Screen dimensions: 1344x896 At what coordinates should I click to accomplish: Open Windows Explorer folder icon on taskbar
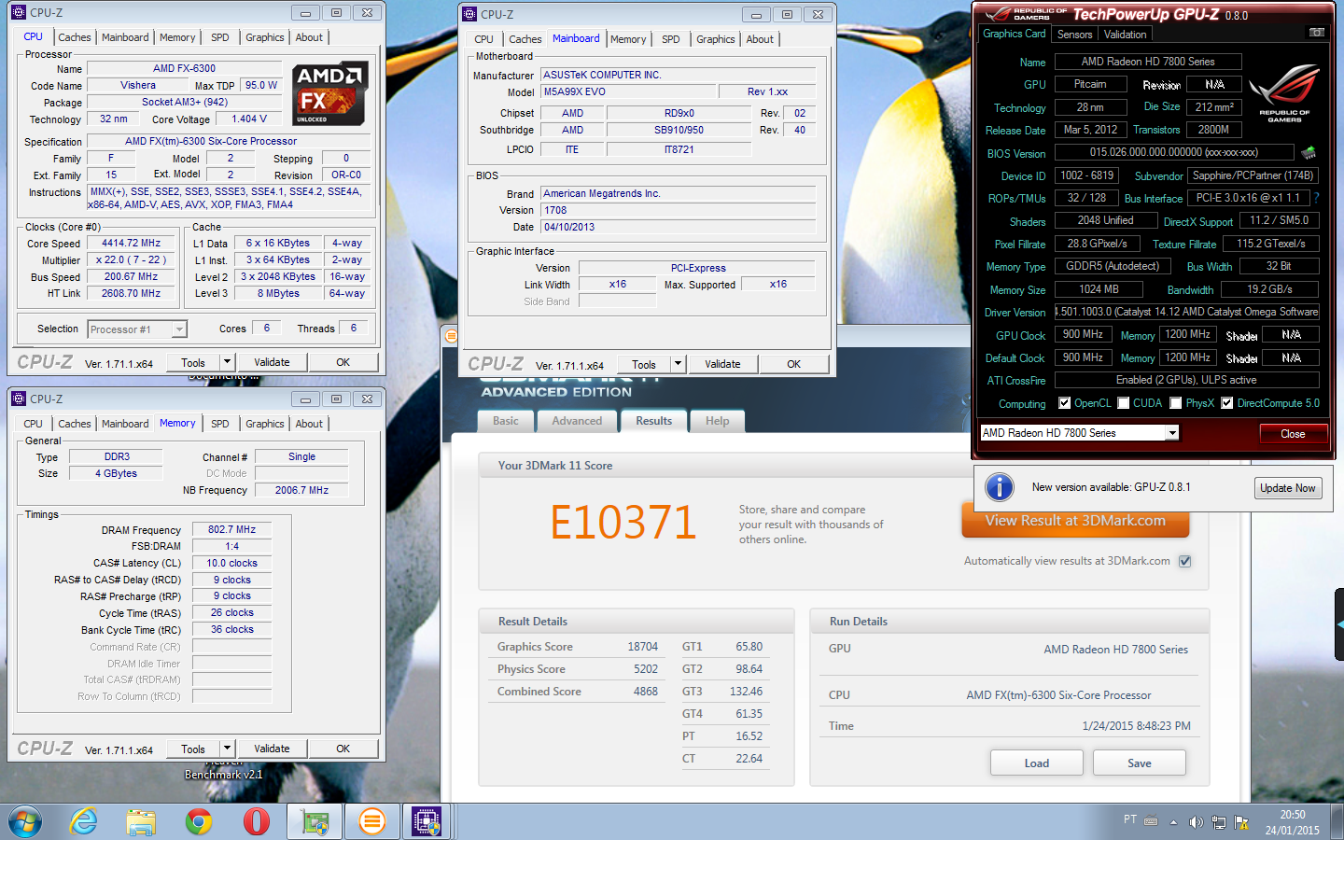coord(141,822)
